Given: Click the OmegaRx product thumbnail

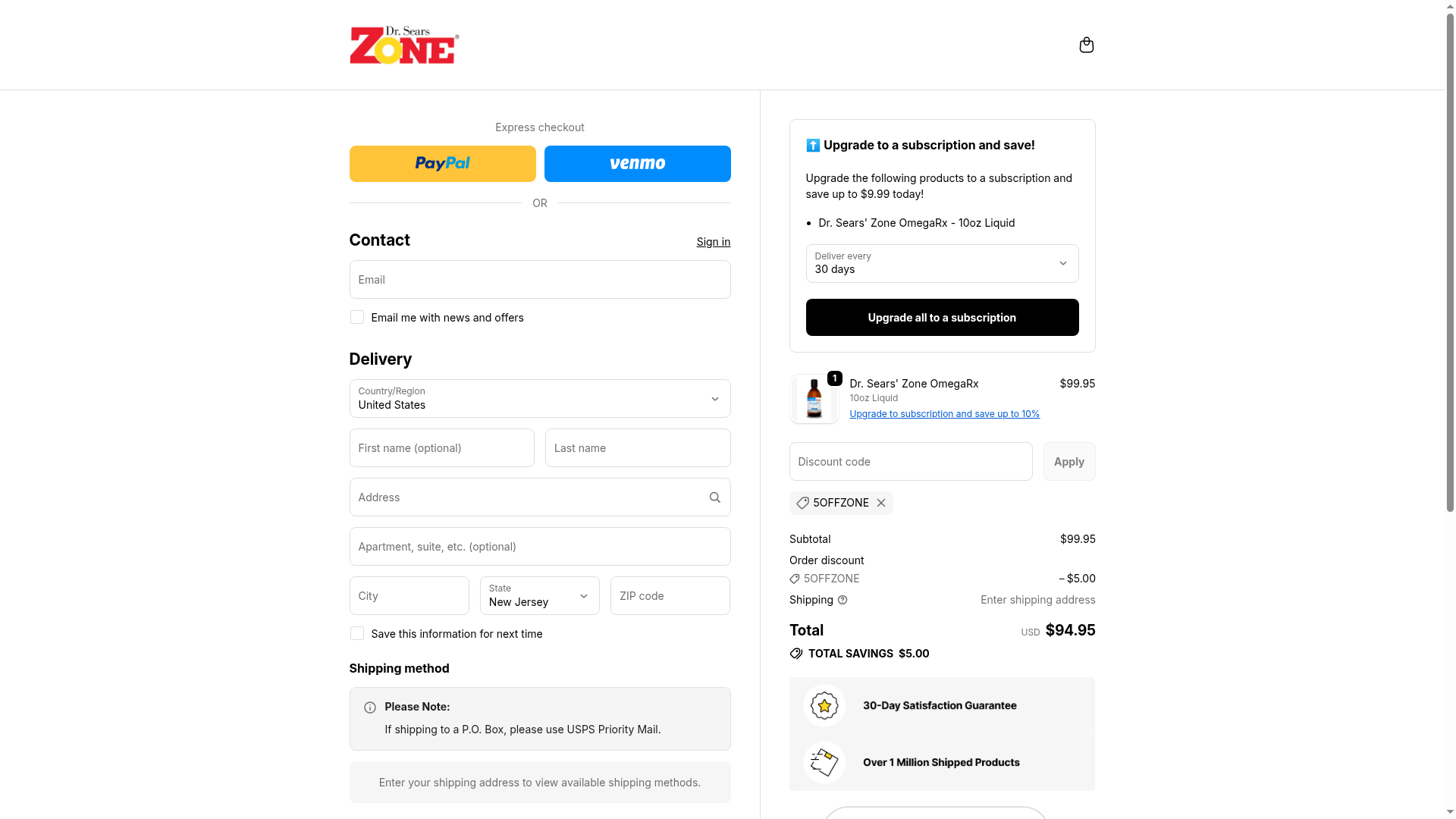Looking at the screenshot, I should [x=814, y=398].
